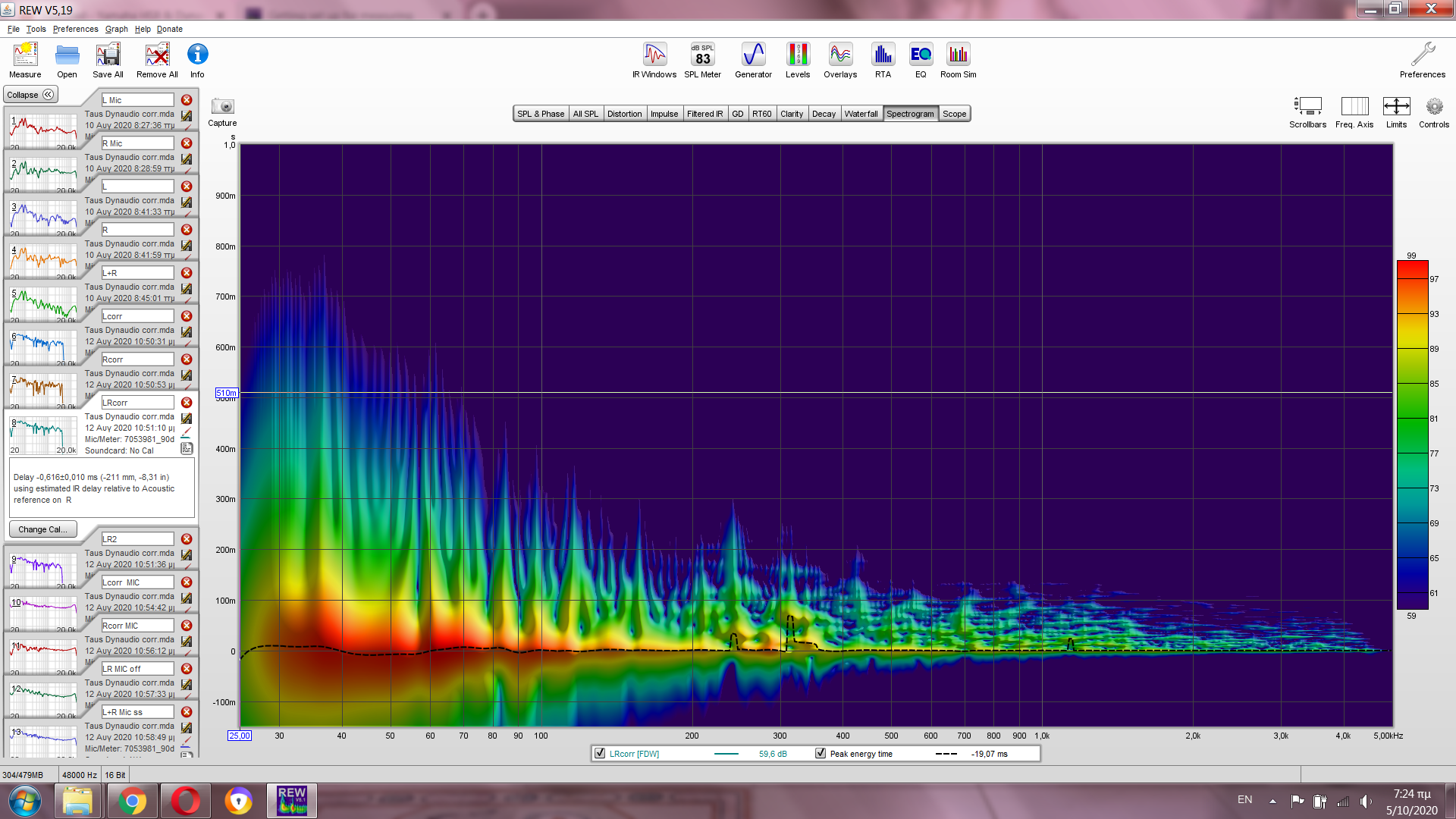Click the system tray volume icon
The width and height of the screenshot is (1456, 819).
coord(1366,801)
